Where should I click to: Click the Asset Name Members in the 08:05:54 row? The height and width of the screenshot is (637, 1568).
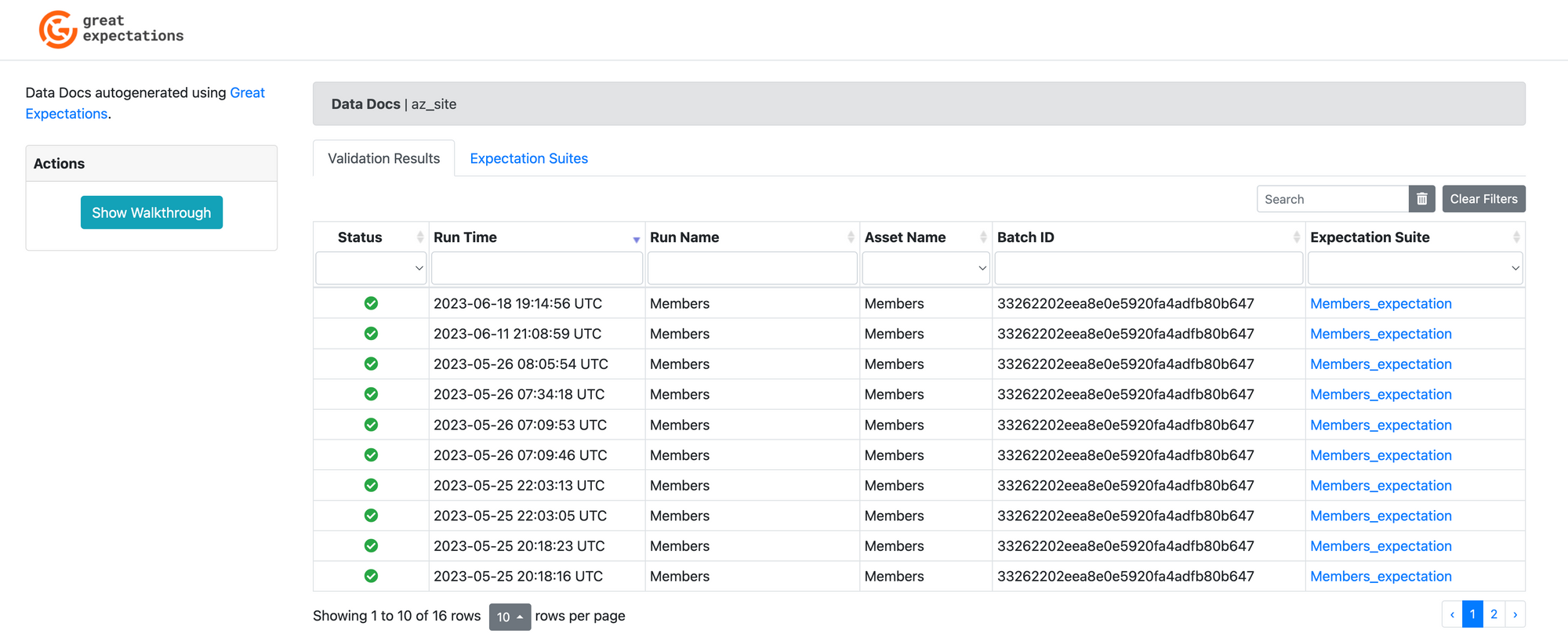894,364
